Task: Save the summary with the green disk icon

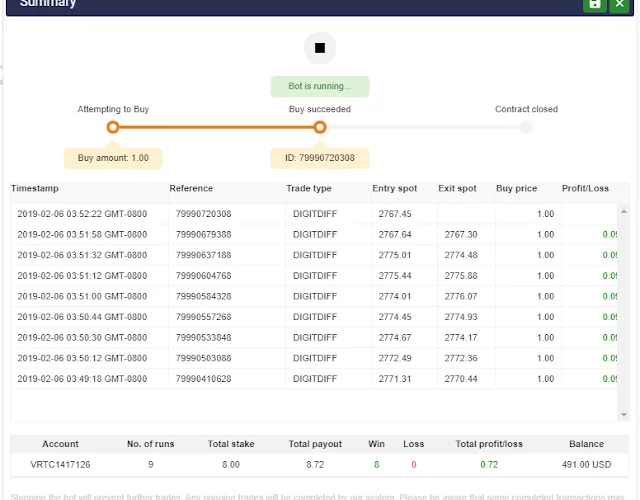Action: (x=595, y=5)
